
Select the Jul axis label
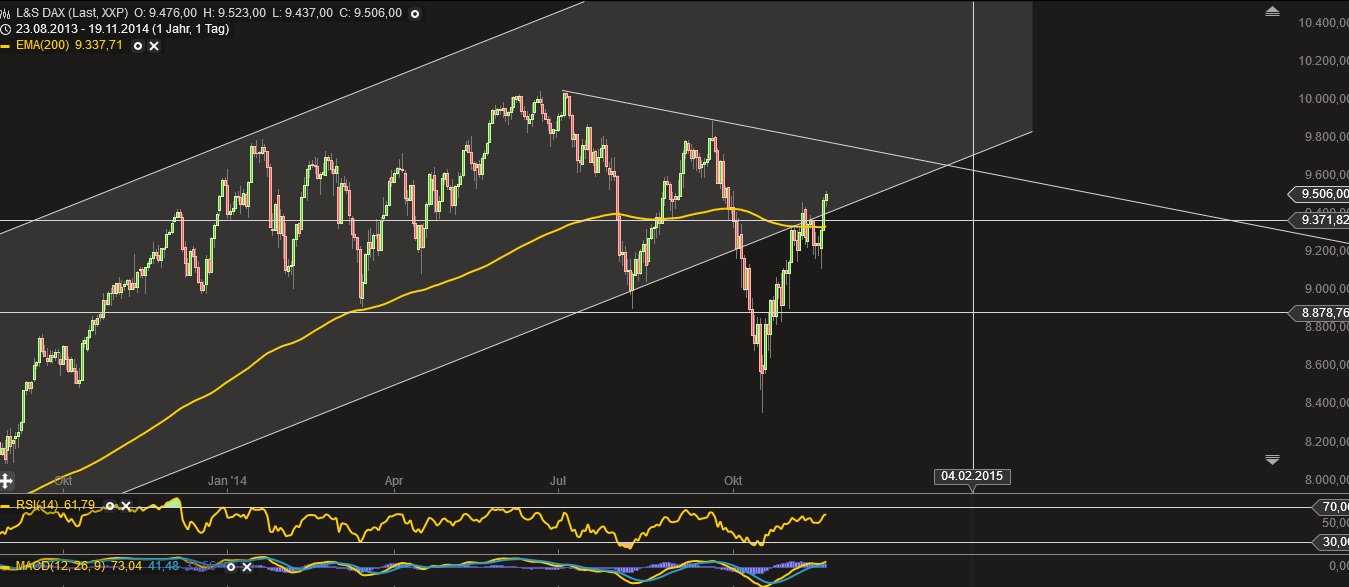click(x=557, y=481)
